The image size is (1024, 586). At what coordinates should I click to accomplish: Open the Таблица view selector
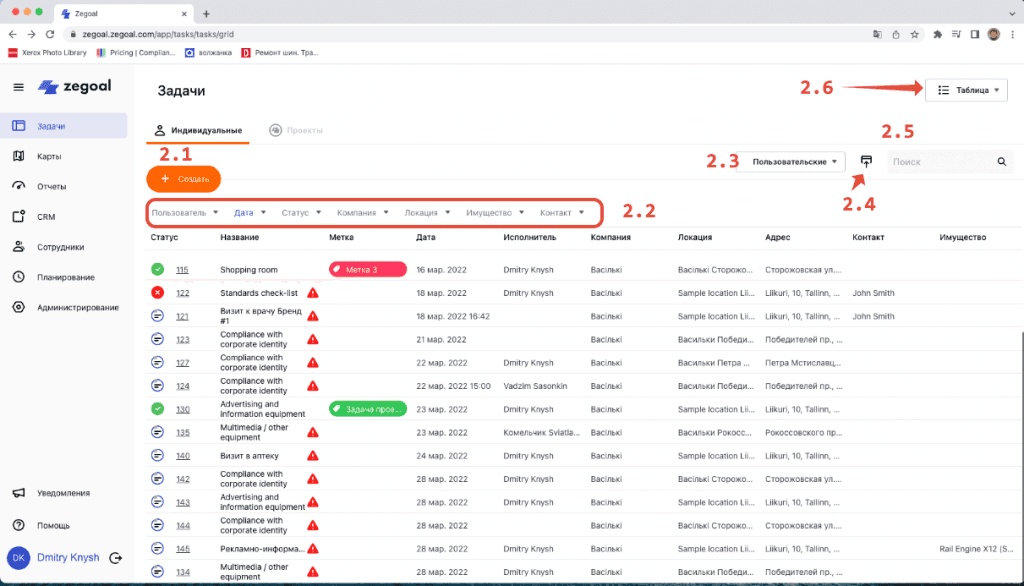click(x=967, y=90)
